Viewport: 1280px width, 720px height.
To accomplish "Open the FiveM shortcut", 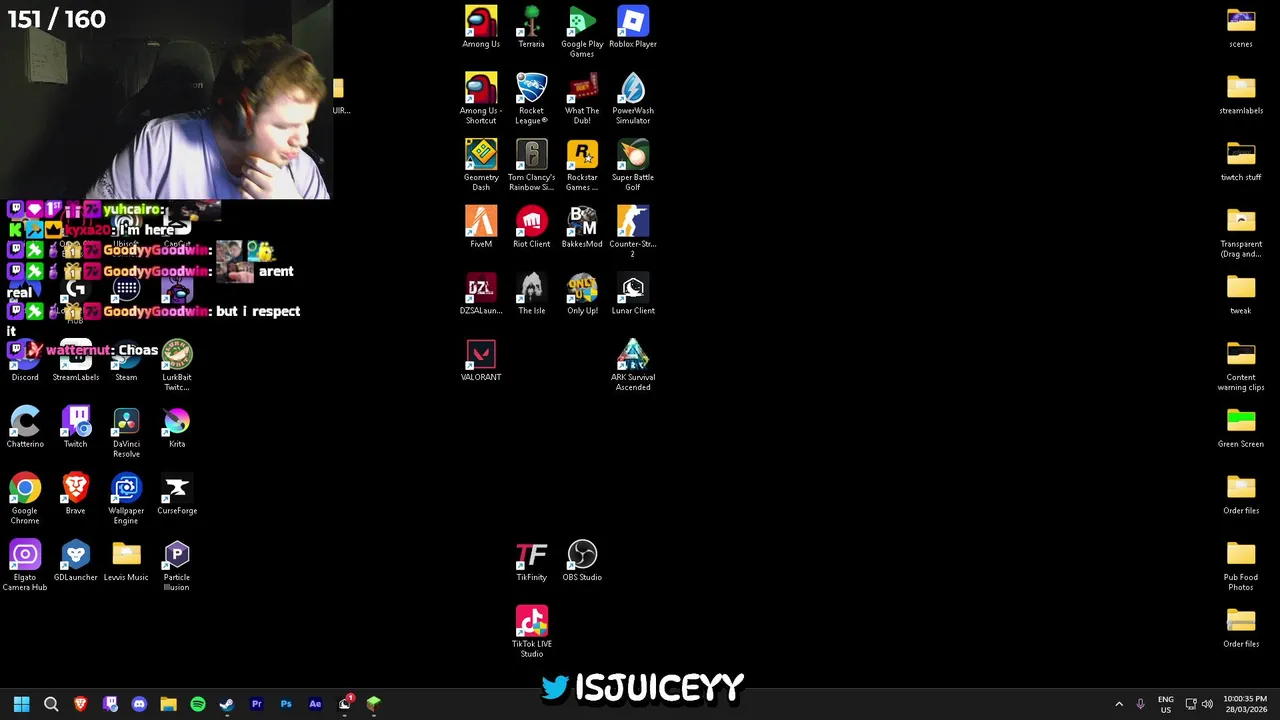I will tap(481, 227).
